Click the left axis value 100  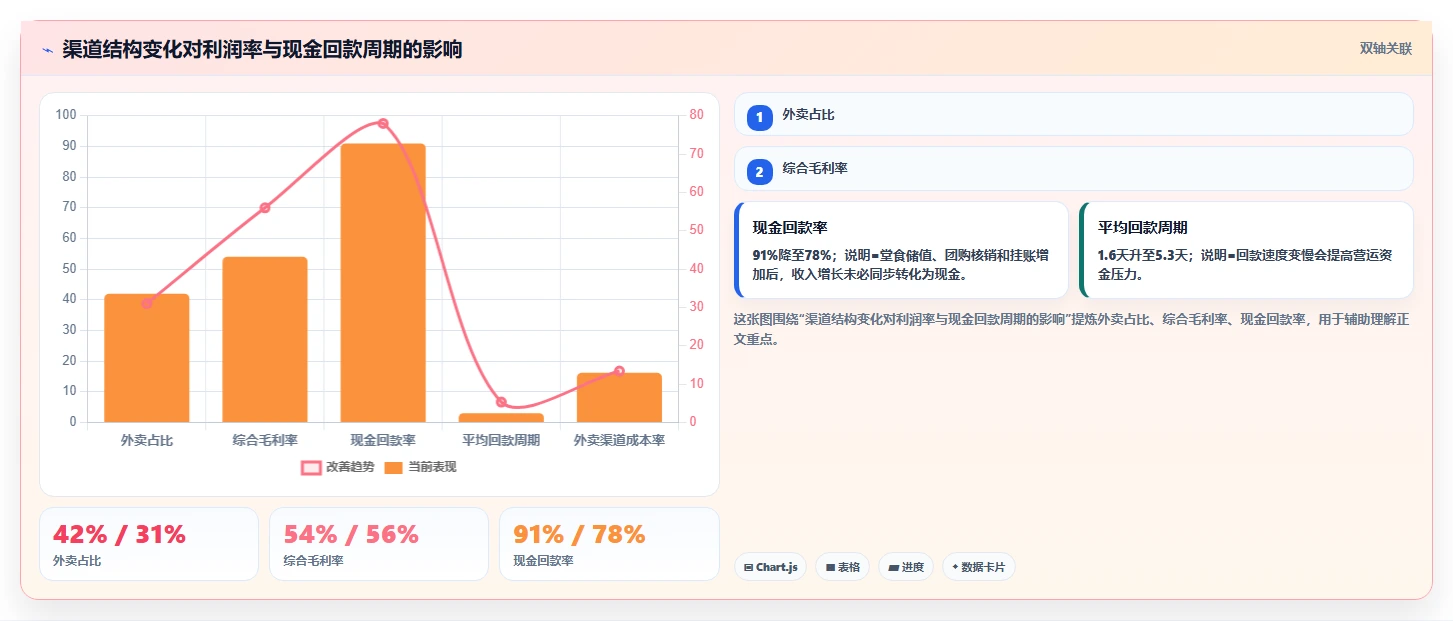[x=66, y=115]
